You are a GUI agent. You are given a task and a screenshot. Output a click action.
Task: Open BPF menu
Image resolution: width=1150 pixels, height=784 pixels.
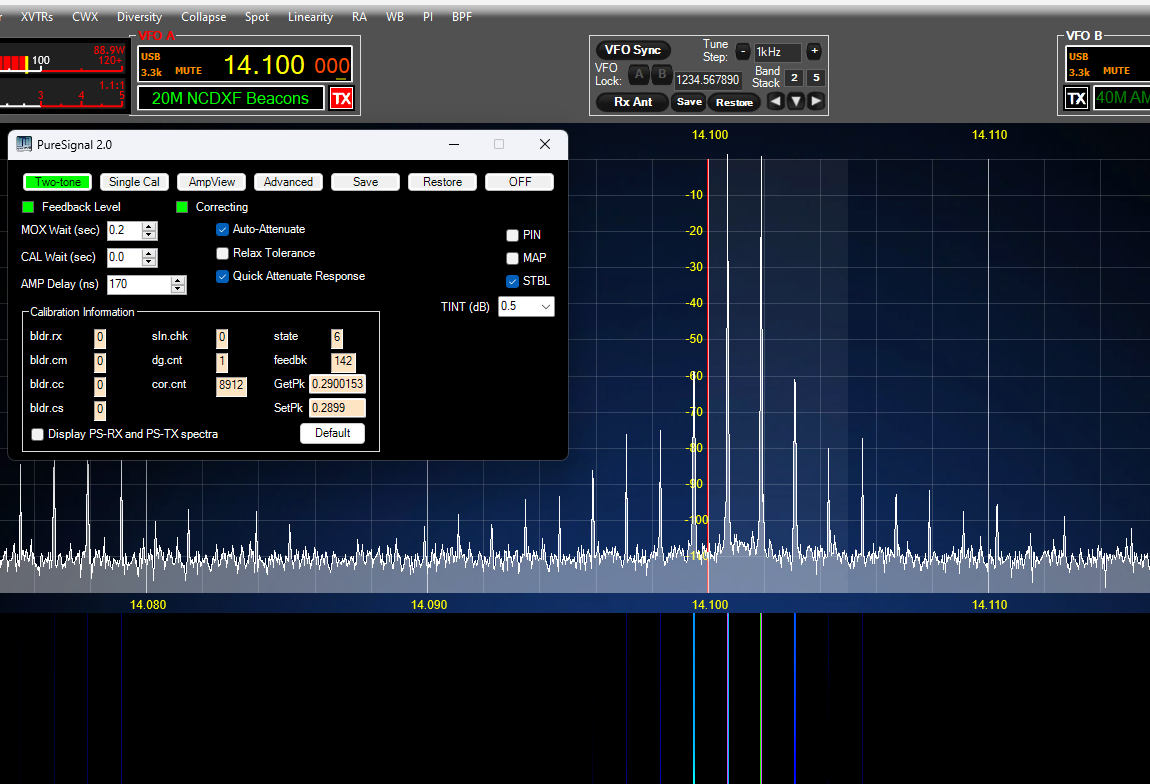(462, 17)
